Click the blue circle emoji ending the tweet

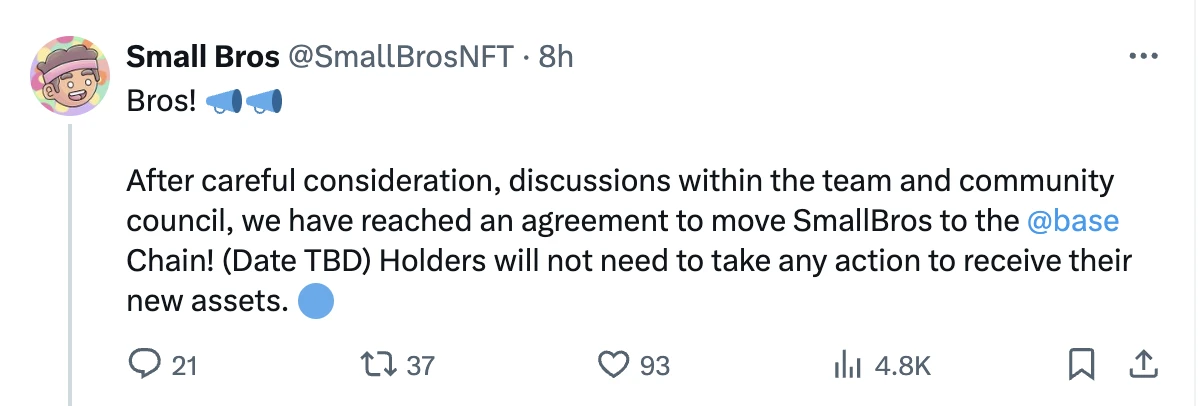pyautogui.click(x=316, y=300)
